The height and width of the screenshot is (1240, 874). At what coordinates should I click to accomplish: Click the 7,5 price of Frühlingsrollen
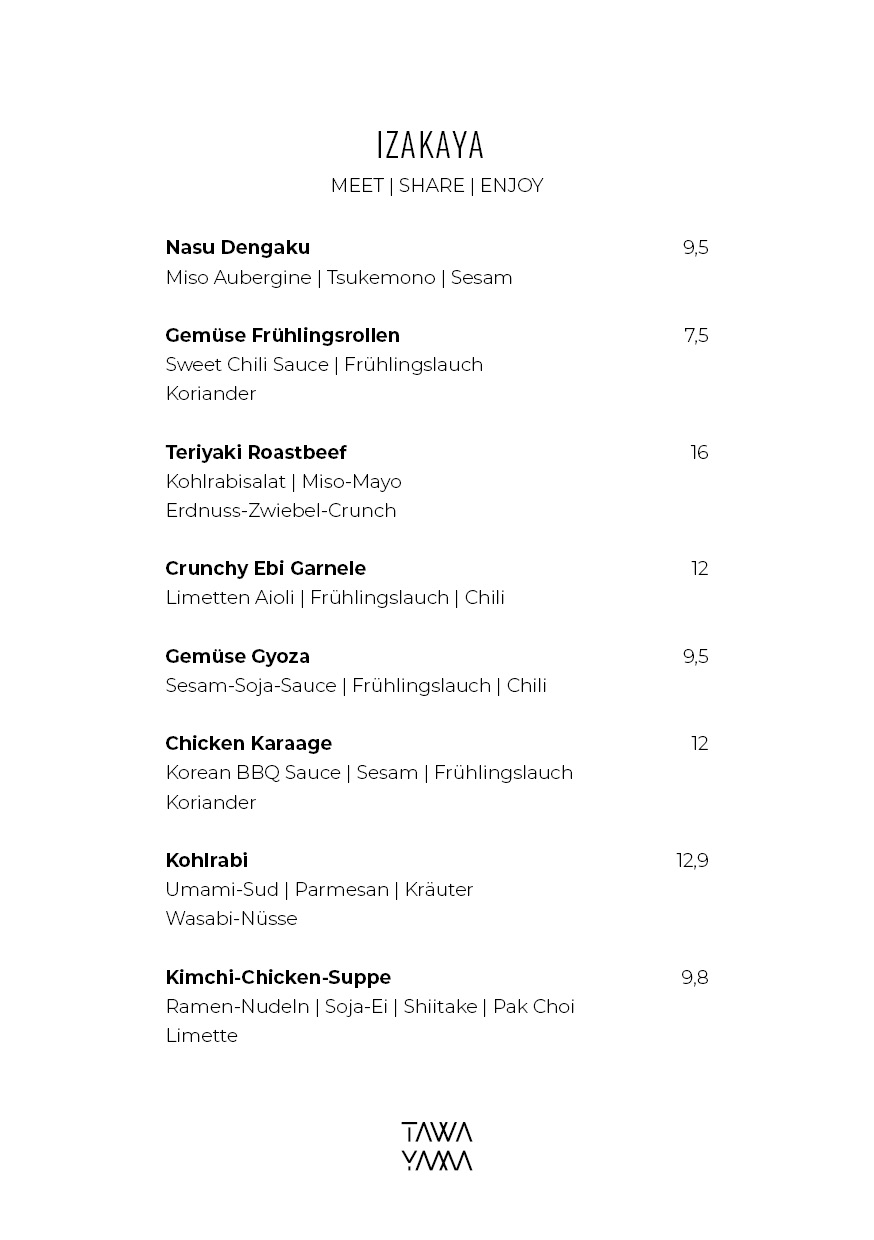pyautogui.click(x=696, y=336)
